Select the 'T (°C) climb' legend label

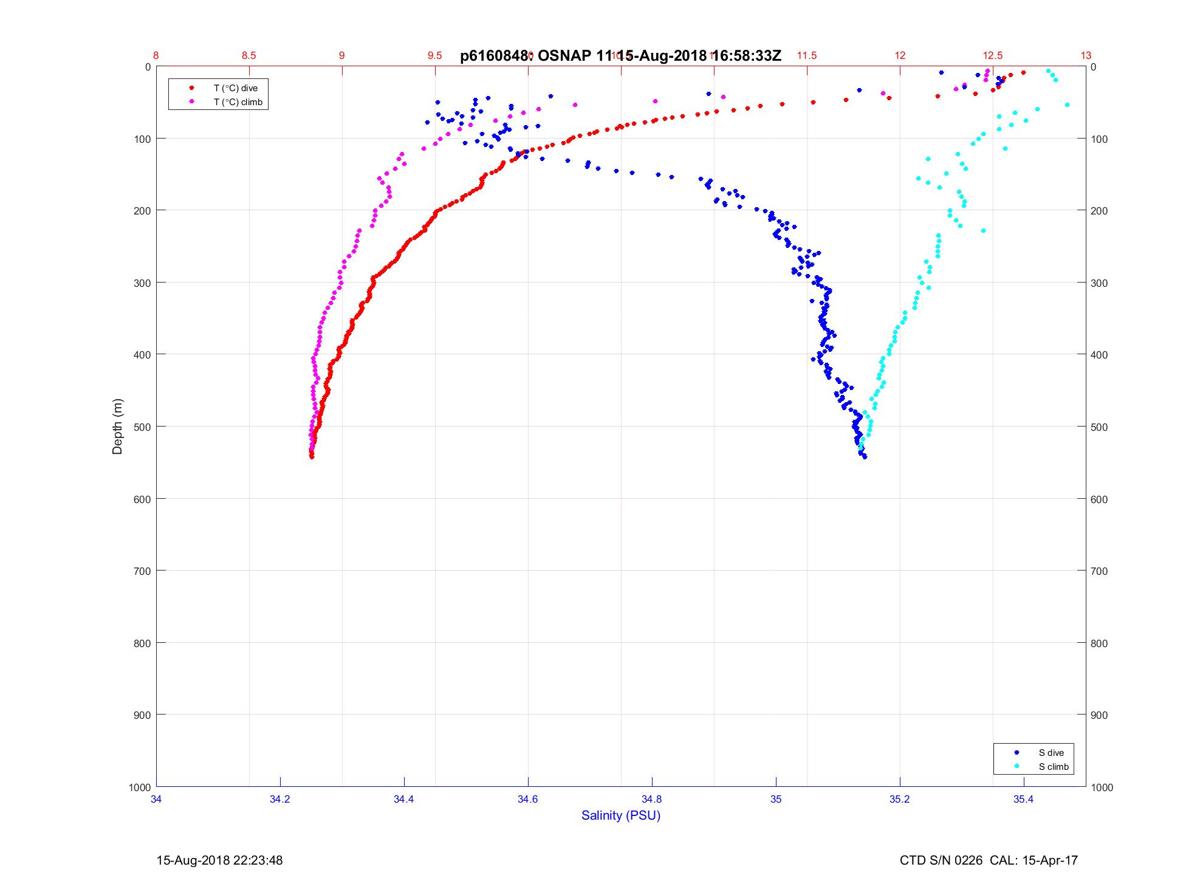239,102
